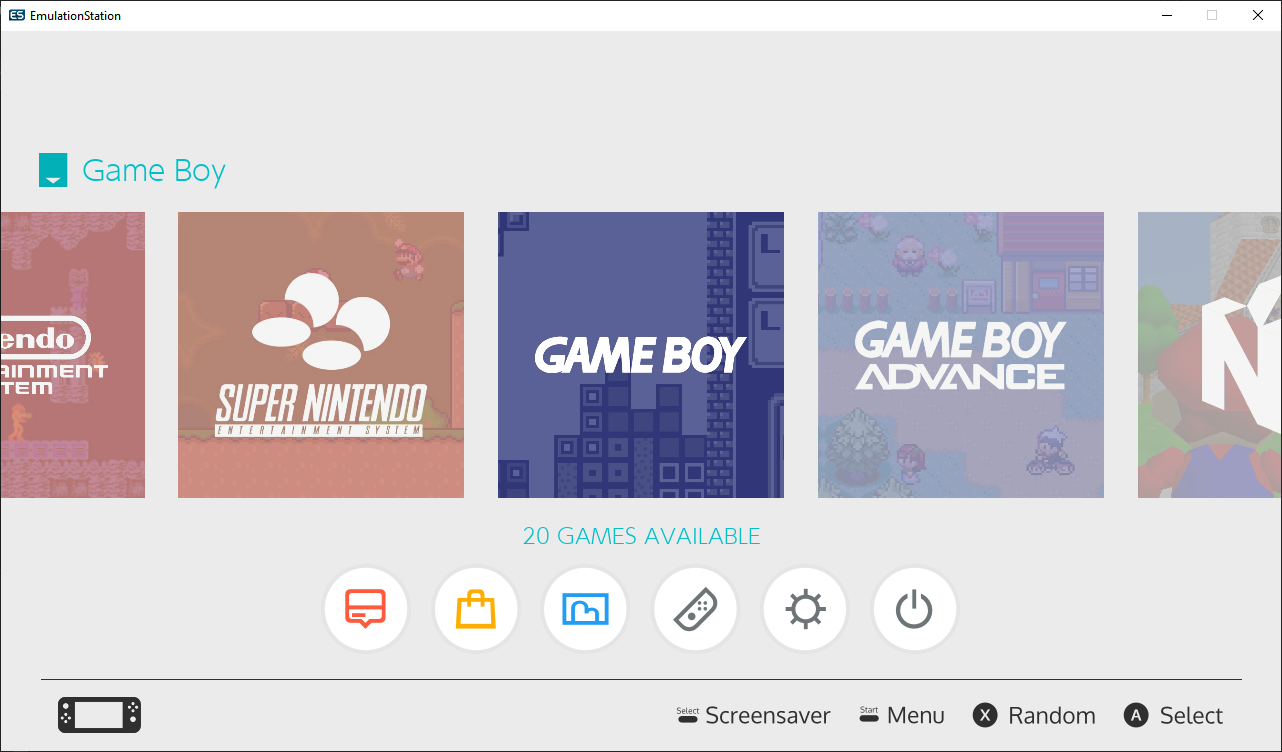This screenshot has height=752, width=1282.
Task: Click the Select hint label
Action: point(1191,716)
